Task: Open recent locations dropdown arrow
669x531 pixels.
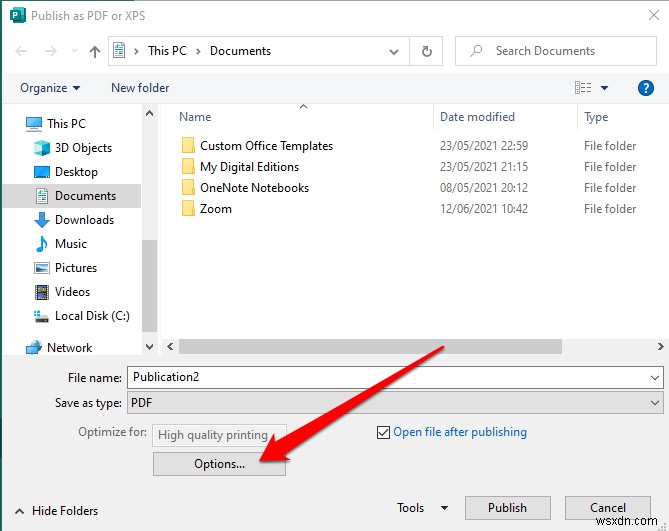Action: point(74,51)
